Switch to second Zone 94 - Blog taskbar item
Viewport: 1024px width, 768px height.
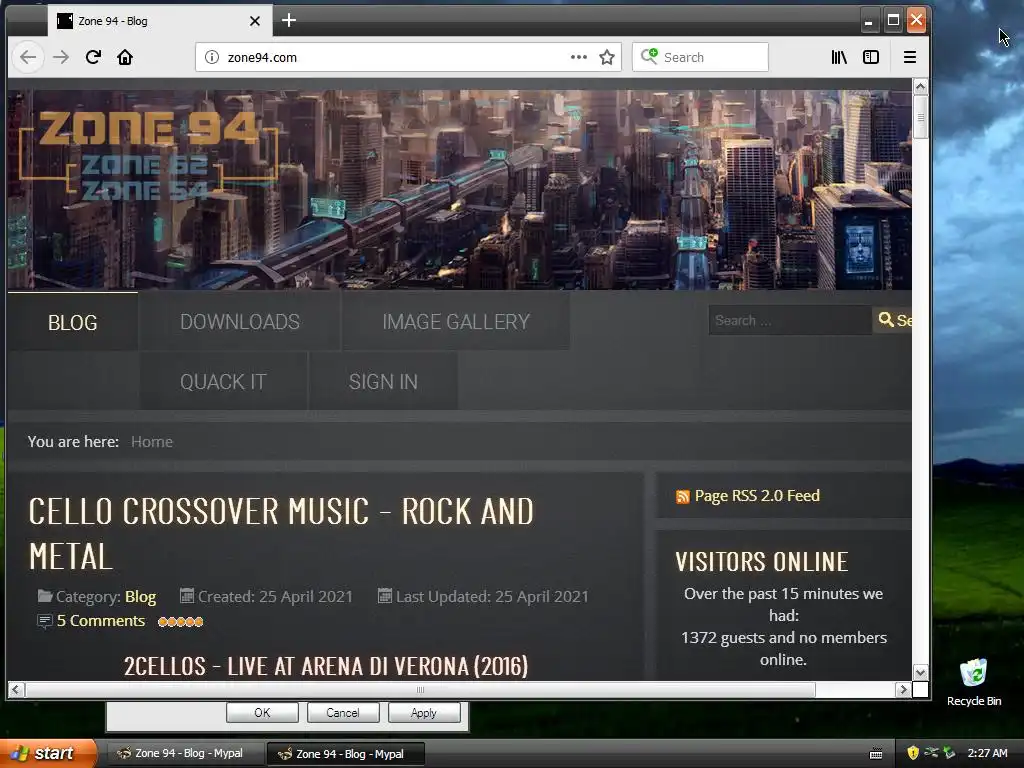(346, 754)
